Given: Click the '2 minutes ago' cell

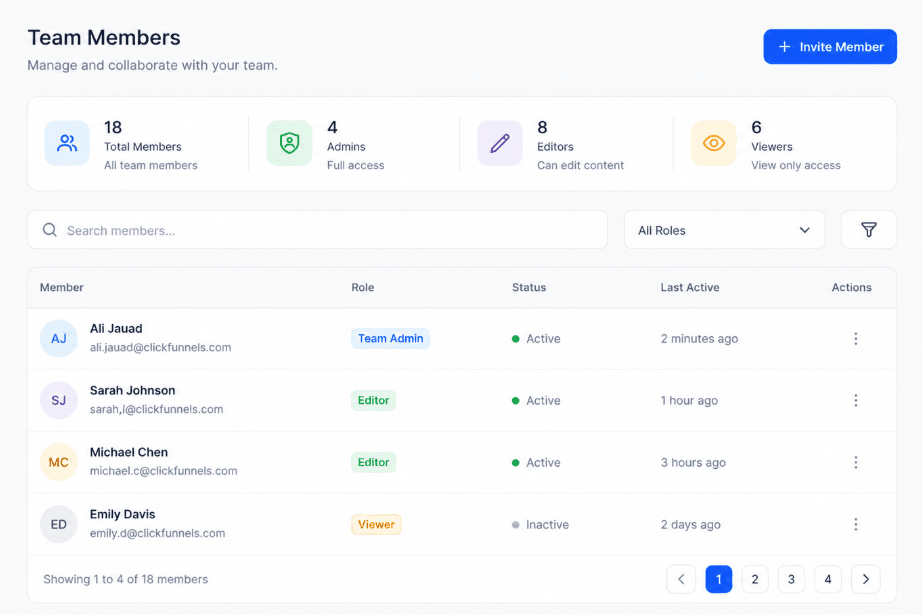Looking at the screenshot, I should point(699,338).
